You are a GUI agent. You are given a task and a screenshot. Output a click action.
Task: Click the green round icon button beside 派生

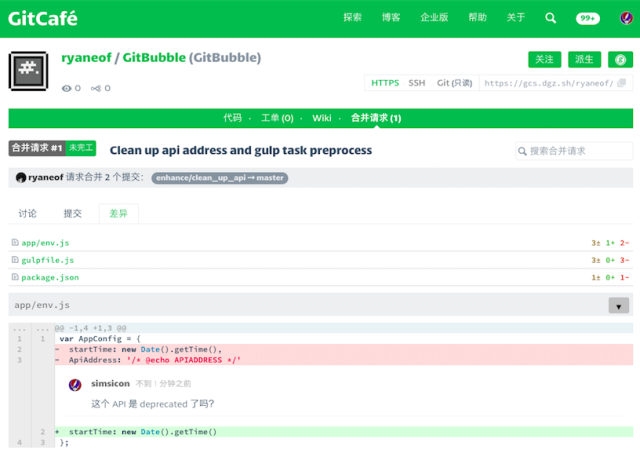coord(620,60)
